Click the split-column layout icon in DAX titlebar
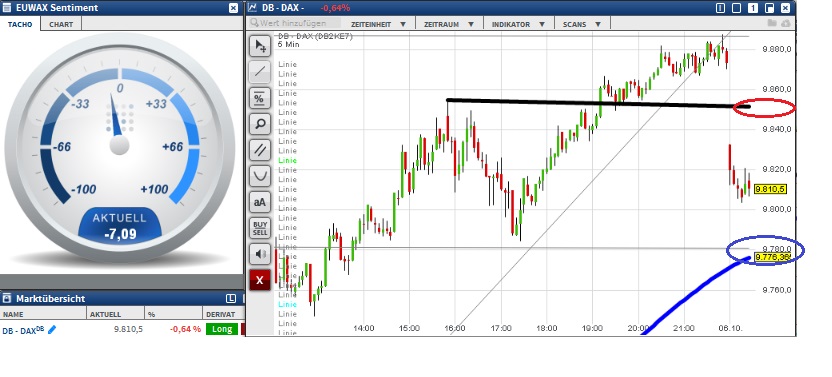 [720, 8]
